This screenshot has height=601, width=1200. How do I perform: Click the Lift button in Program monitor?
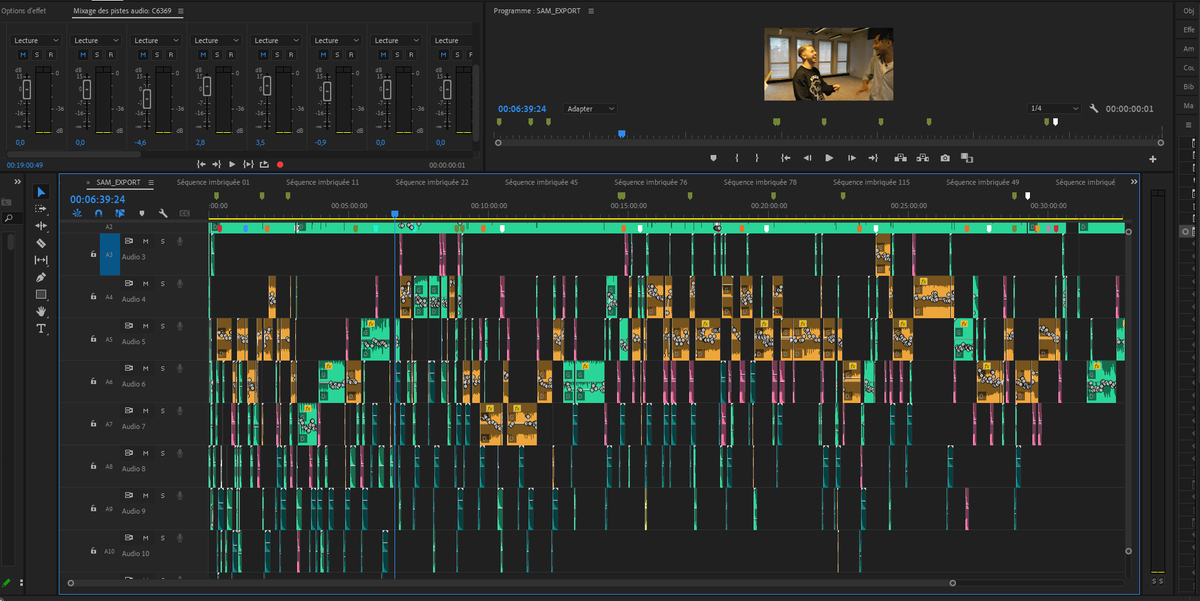(x=900, y=158)
